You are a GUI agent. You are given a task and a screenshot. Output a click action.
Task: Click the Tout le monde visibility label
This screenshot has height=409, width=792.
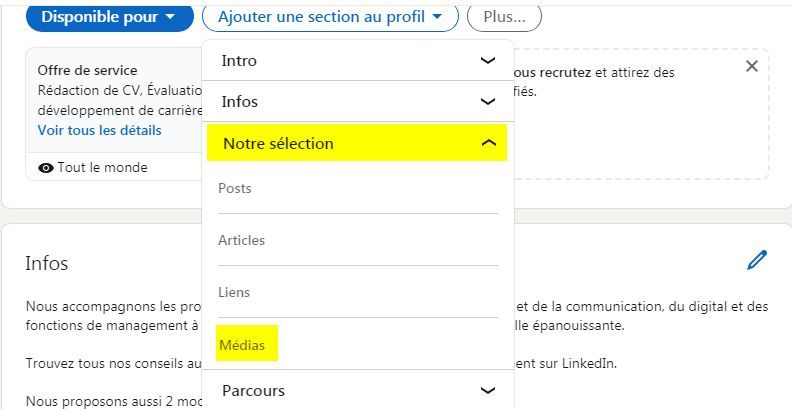102,168
